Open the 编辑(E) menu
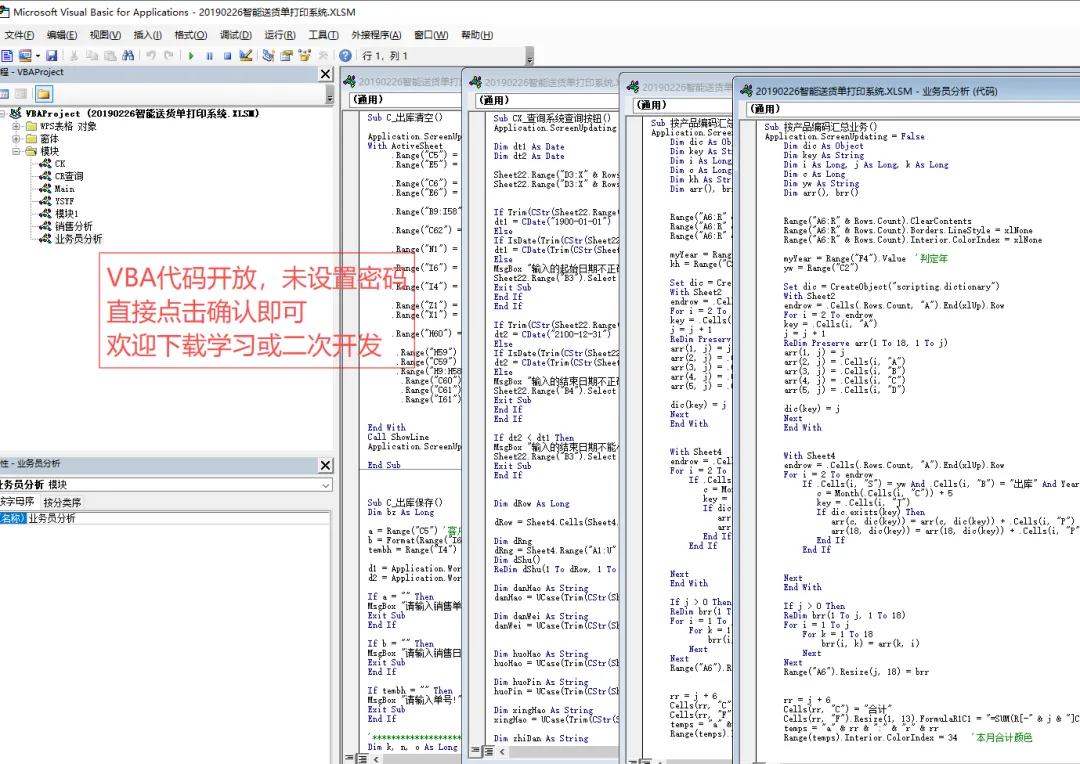The width and height of the screenshot is (1080, 764). click(62, 35)
